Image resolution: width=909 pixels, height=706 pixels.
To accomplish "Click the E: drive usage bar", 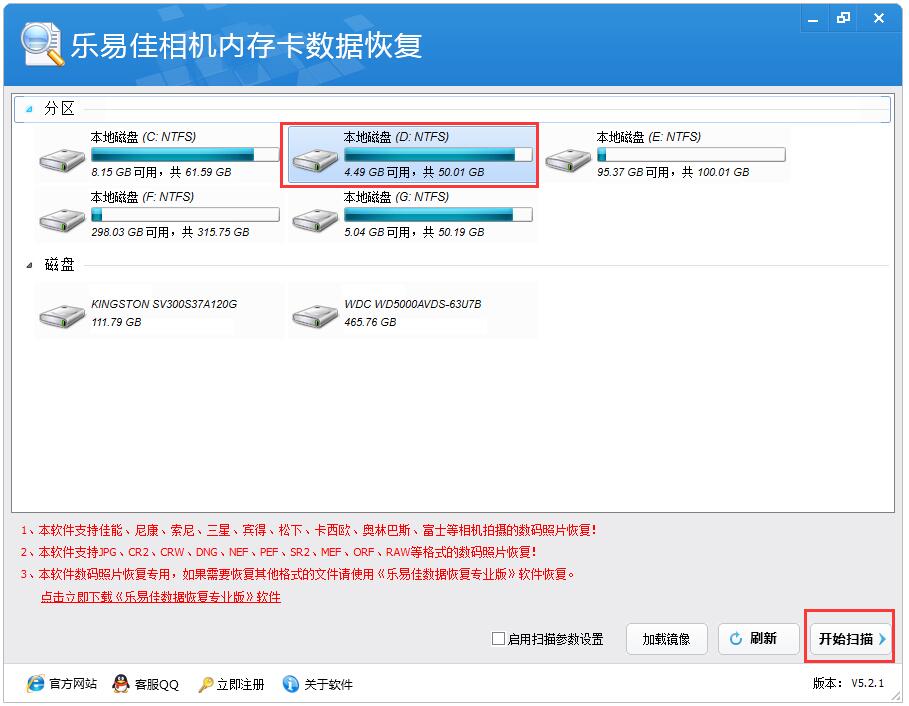I will click(691, 154).
